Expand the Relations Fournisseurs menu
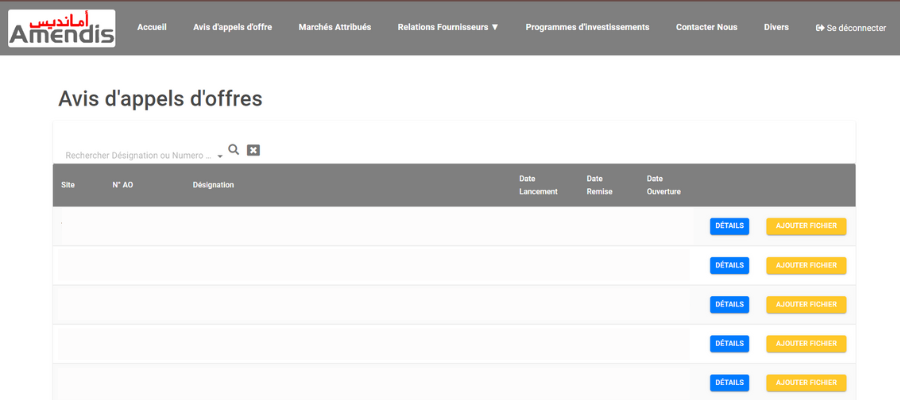 [447, 27]
